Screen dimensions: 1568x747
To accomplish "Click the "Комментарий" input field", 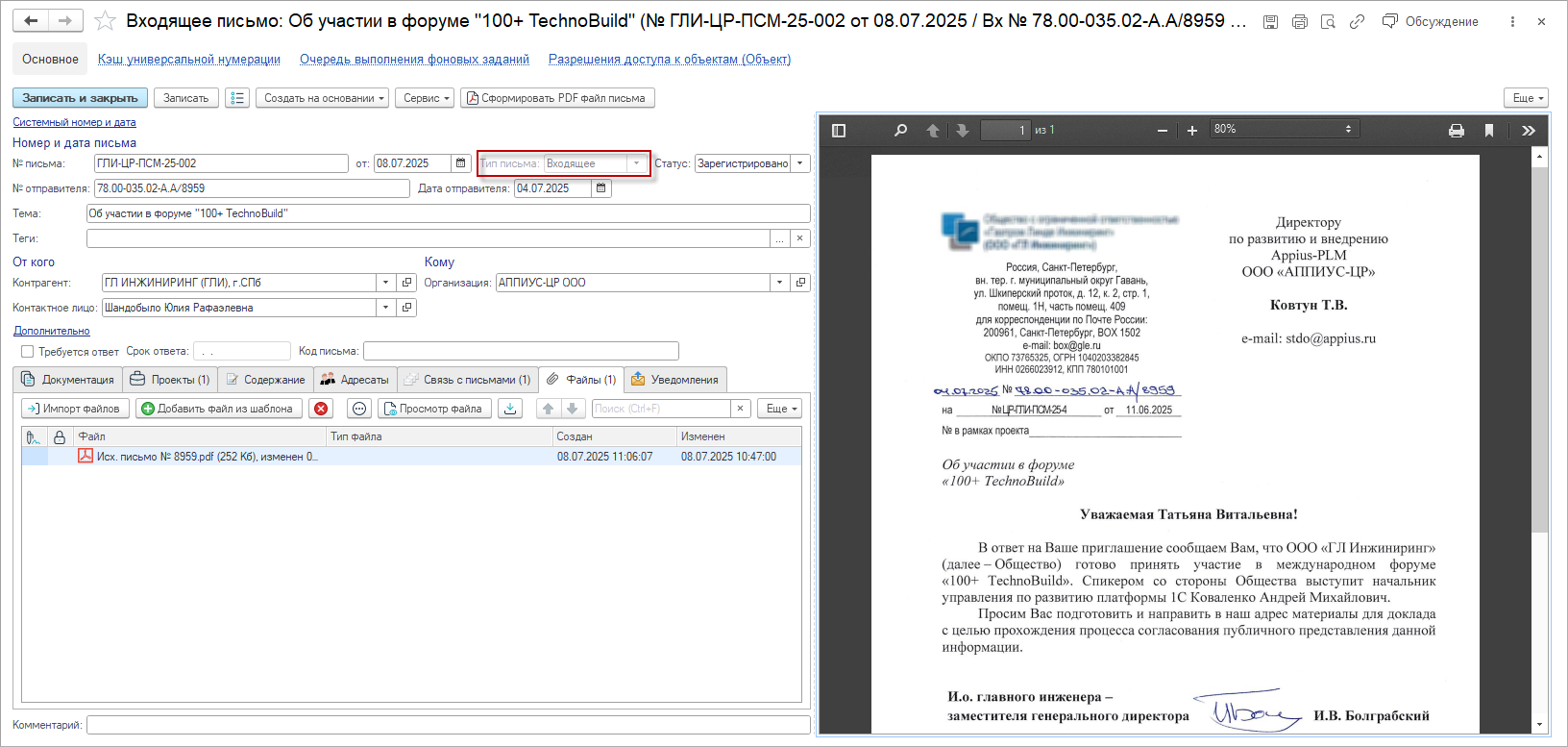I will [448, 725].
